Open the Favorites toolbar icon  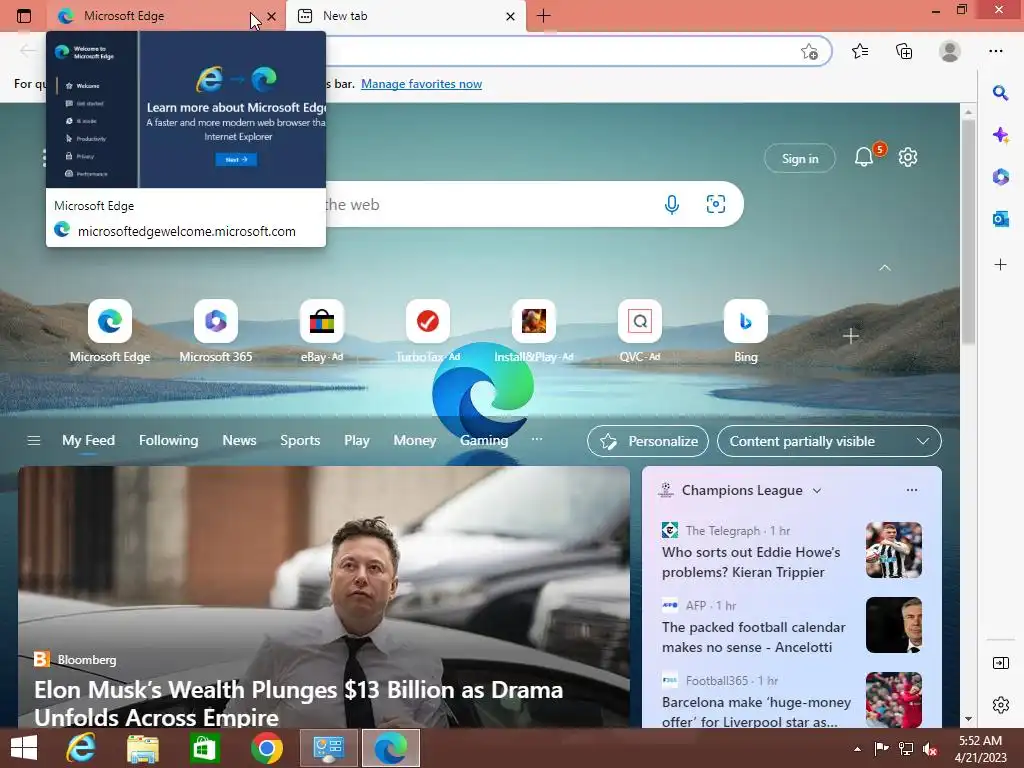point(860,51)
